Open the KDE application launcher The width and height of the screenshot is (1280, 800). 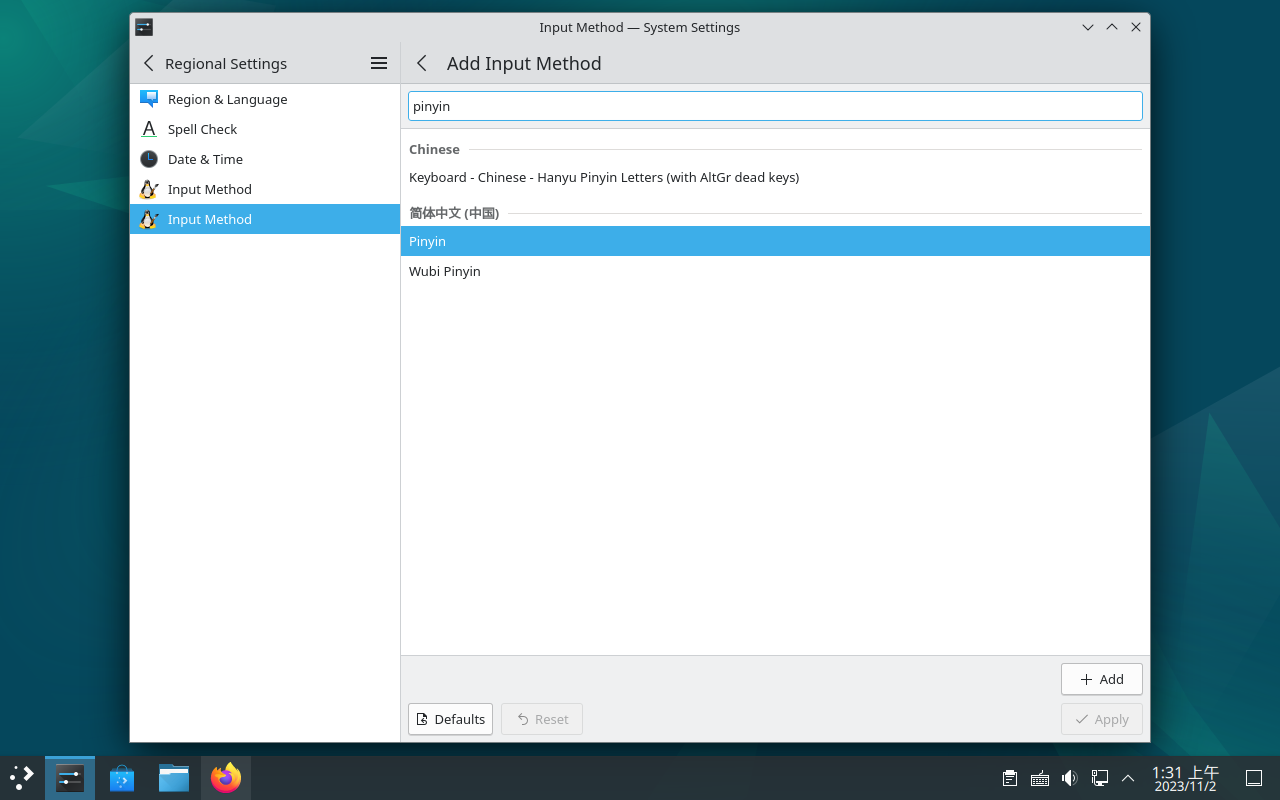[22, 777]
